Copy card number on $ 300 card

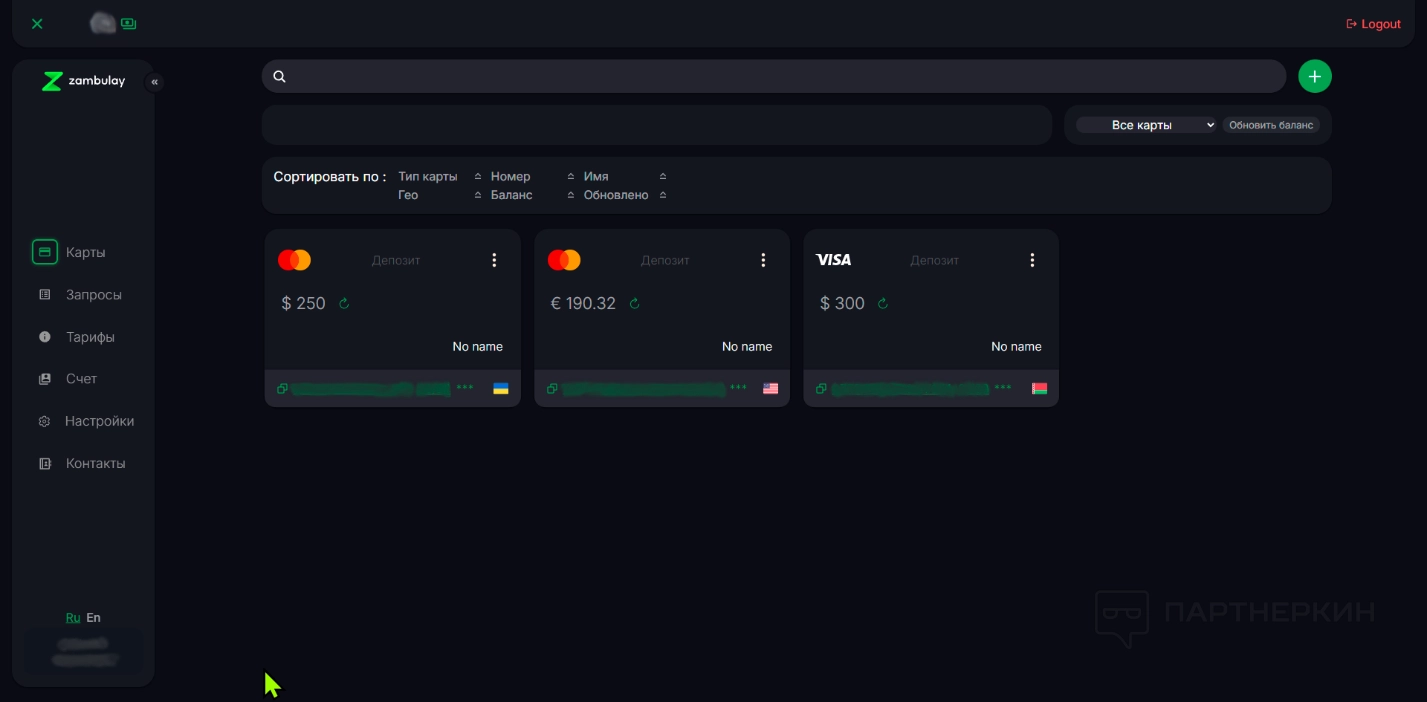coord(821,388)
